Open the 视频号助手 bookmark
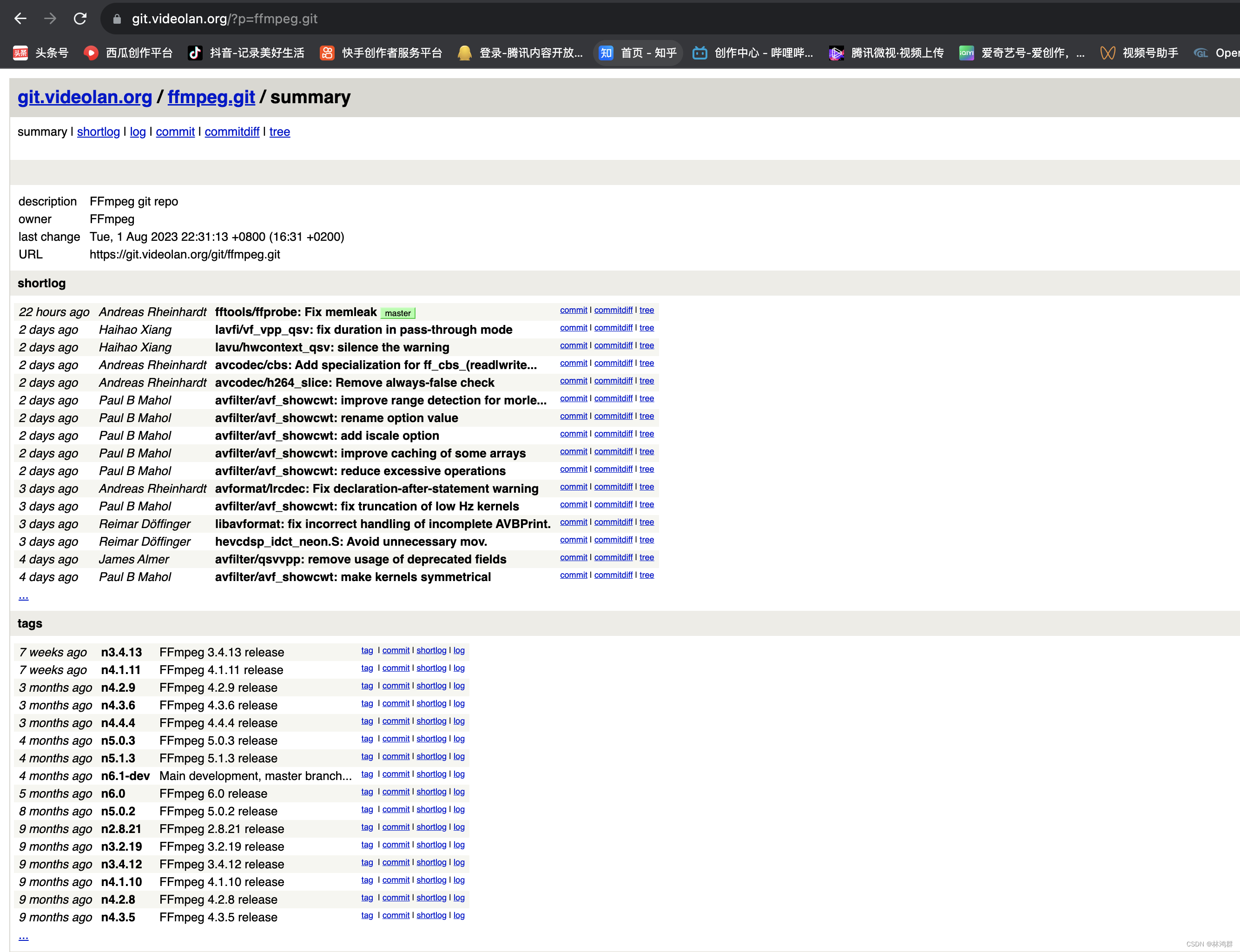 point(1150,53)
